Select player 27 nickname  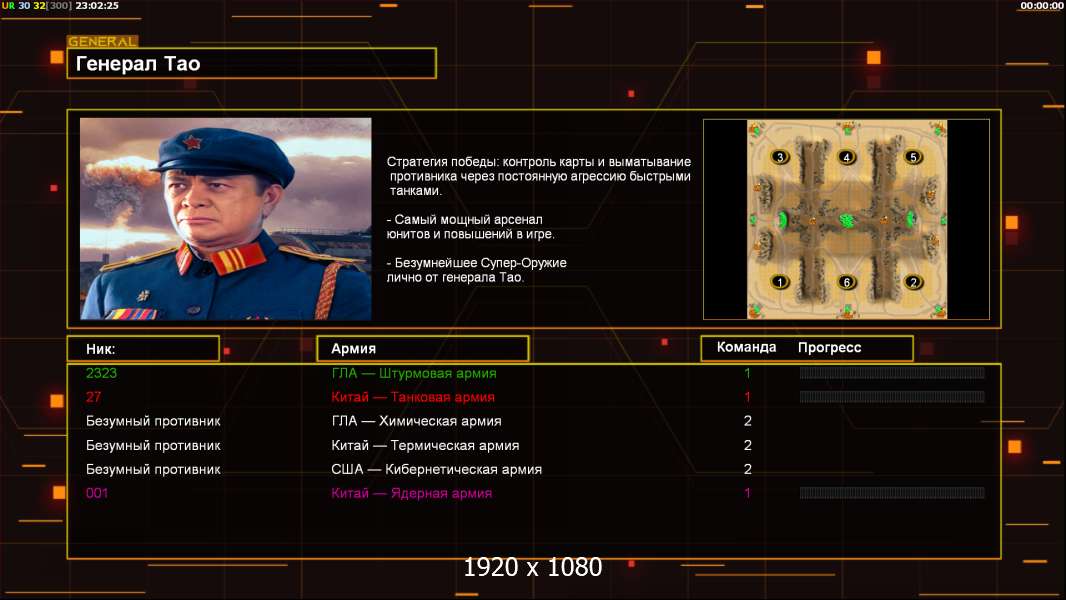tap(93, 397)
